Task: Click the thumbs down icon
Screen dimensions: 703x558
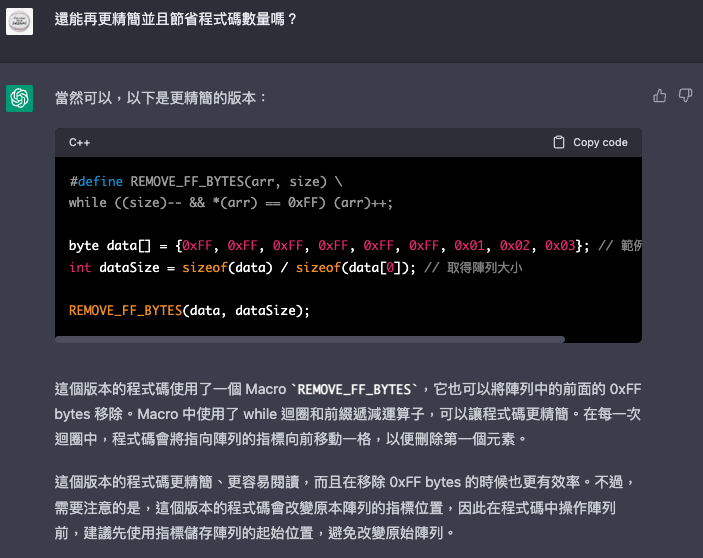Action: click(685, 95)
